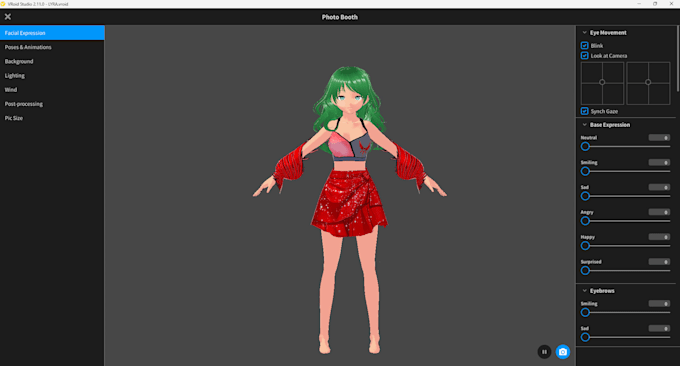Click the VRoid Studio app icon in title bar

tap(3, 4)
